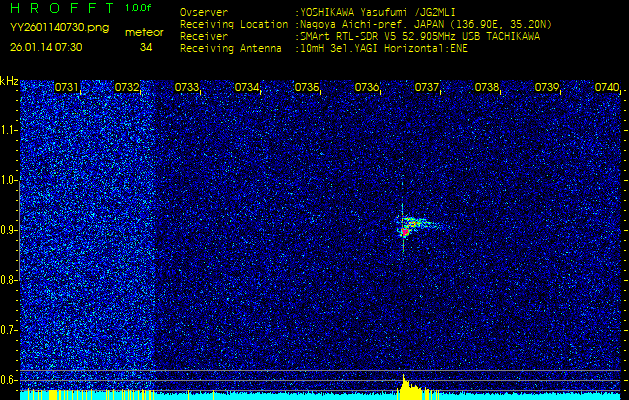Click the 0733 time marker
Image resolution: width=629 pixels, height=400 pixels.
[187, 88]
